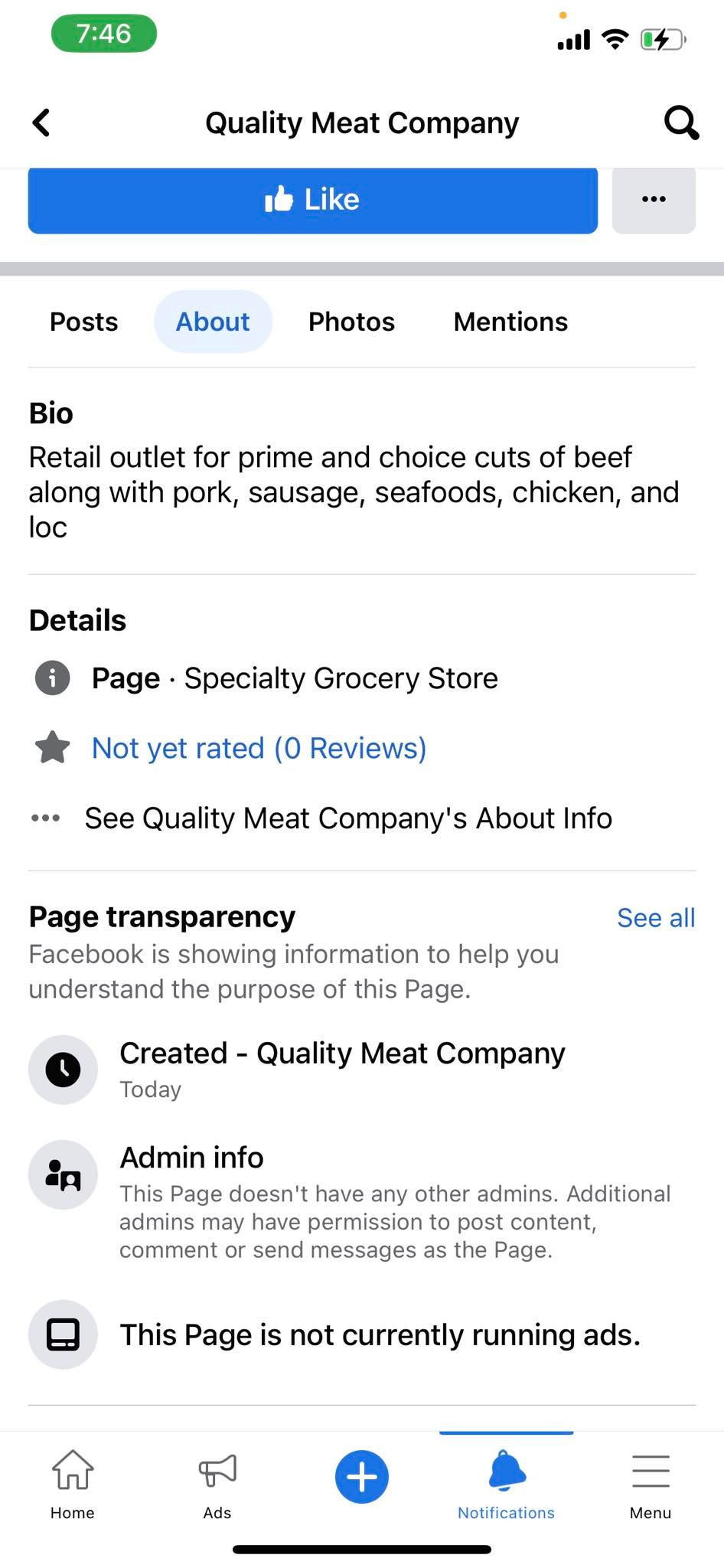Image resolution: width=724 pixels, height=1568 pixels.
Task: Open the hamburger Menu icon
Action: point(651,1471)
